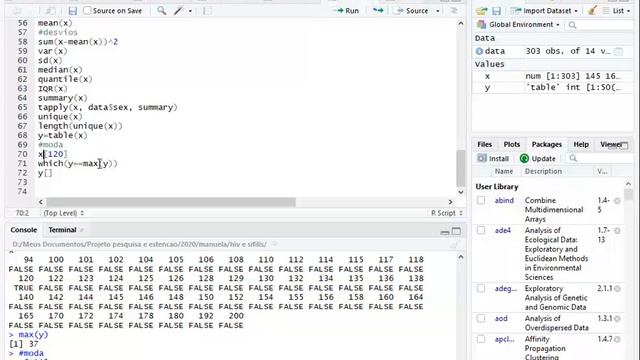Open find and replace magnifier in editor
Image resolution: width=640 pixels, height=360 pixels.
point(162,11)
